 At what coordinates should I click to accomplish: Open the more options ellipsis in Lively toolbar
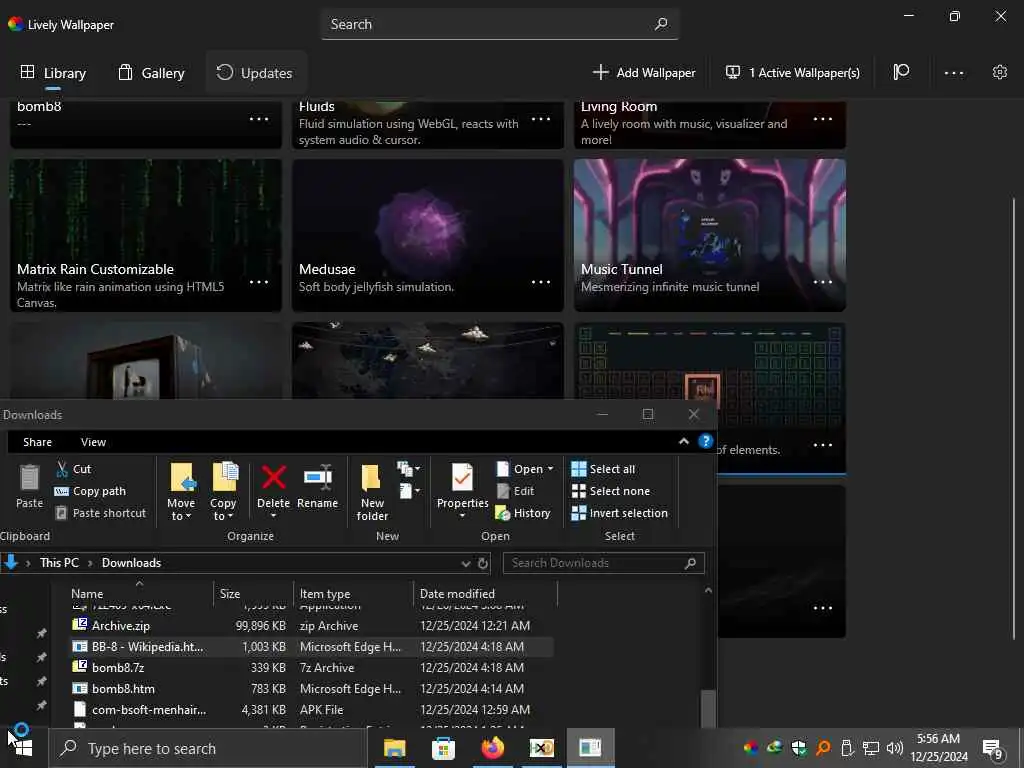click(x=953, y=72)
